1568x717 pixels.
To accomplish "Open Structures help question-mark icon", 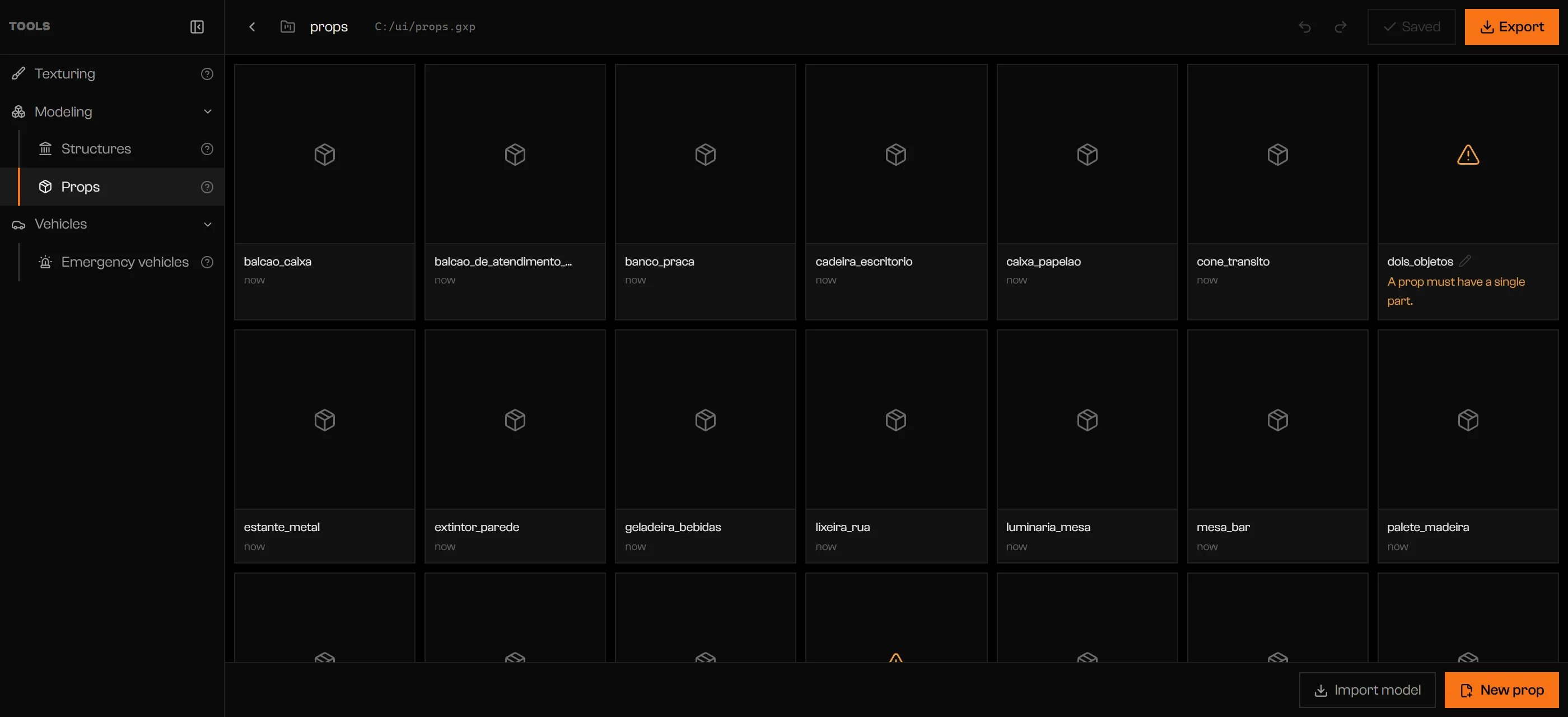I will 207,149.
